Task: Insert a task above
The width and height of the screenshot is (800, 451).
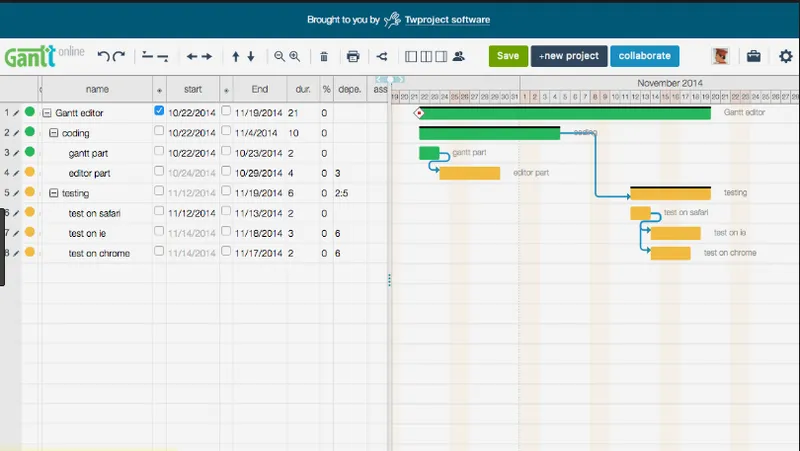Action: pos(147,56)
